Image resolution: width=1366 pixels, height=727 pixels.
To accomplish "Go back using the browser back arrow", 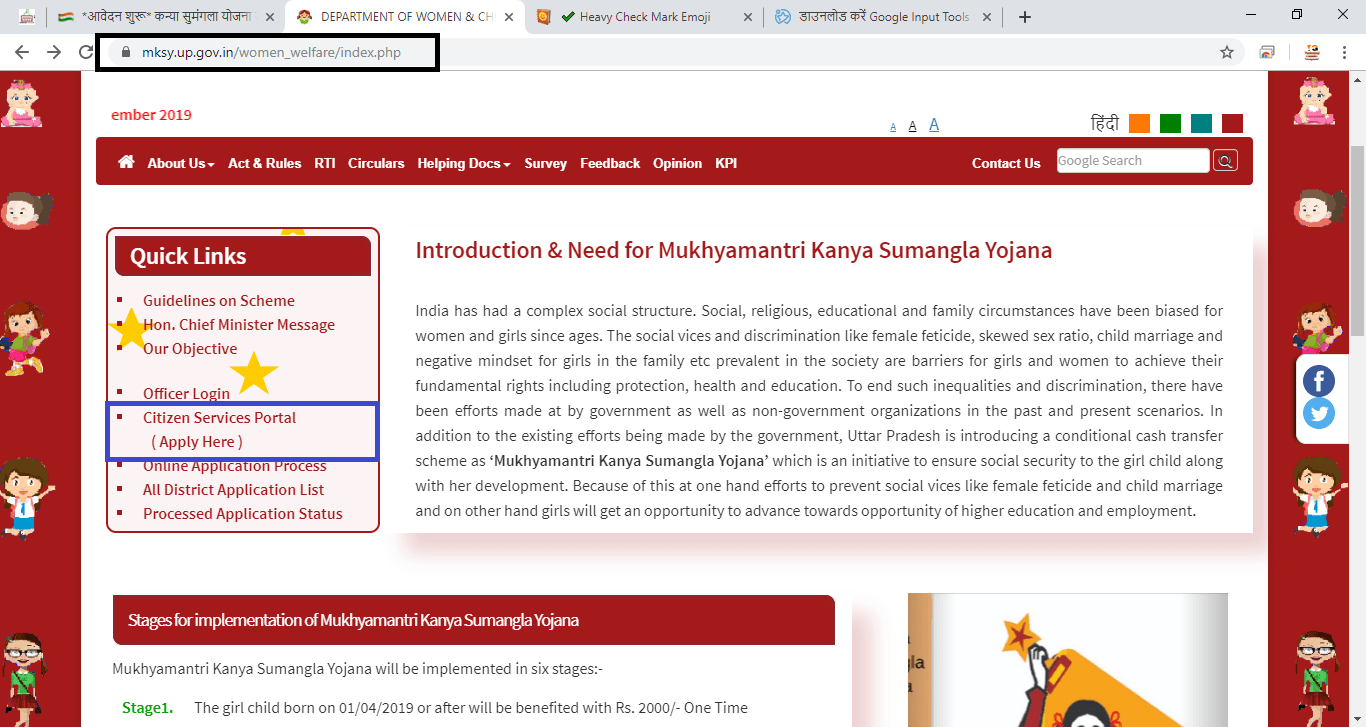I will tap(22, 52).
